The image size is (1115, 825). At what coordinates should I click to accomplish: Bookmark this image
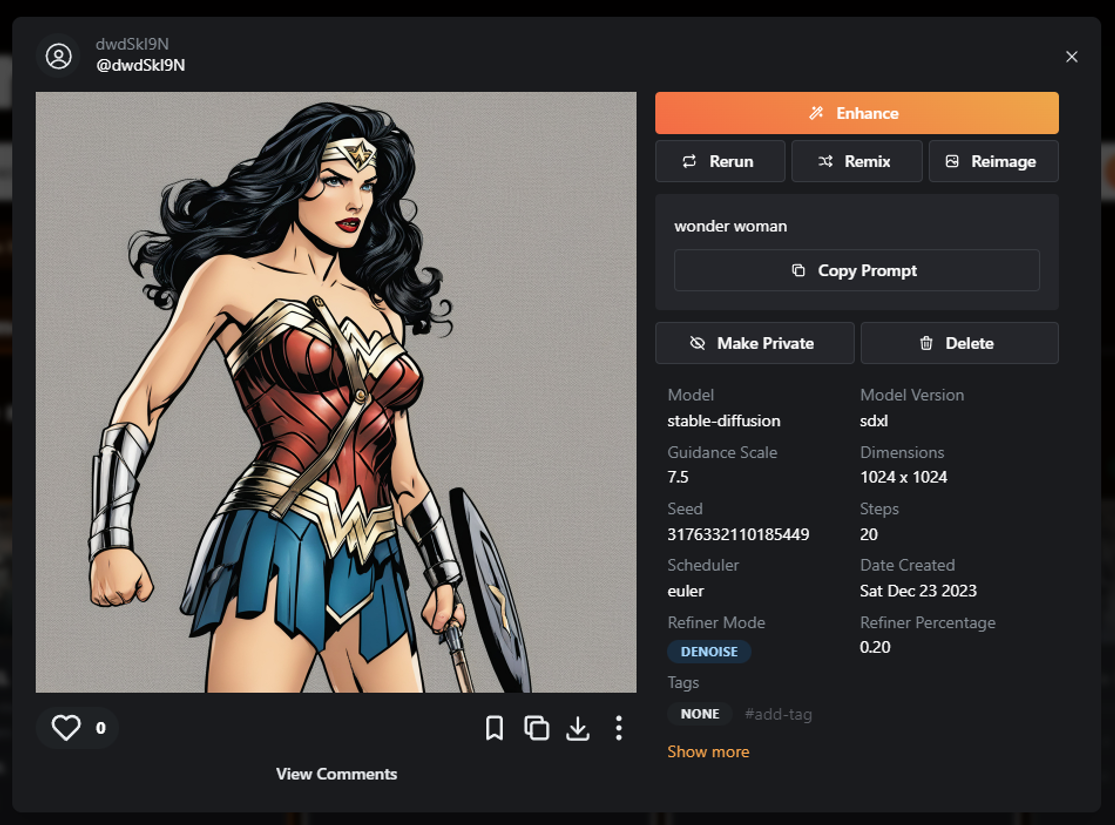pos(494,728)
